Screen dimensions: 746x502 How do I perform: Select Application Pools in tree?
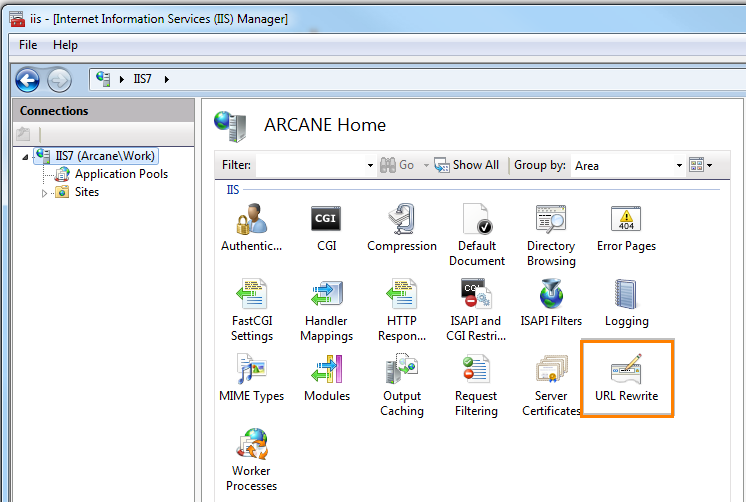tap(113, 174)
